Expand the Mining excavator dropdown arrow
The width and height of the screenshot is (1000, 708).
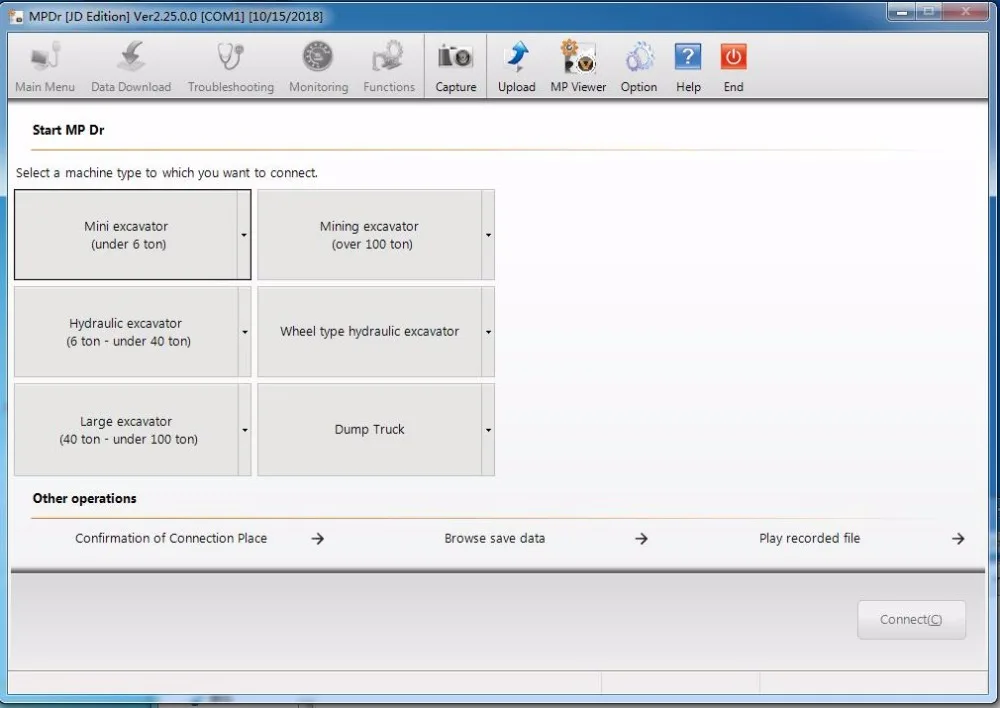(x=488, y=235)
